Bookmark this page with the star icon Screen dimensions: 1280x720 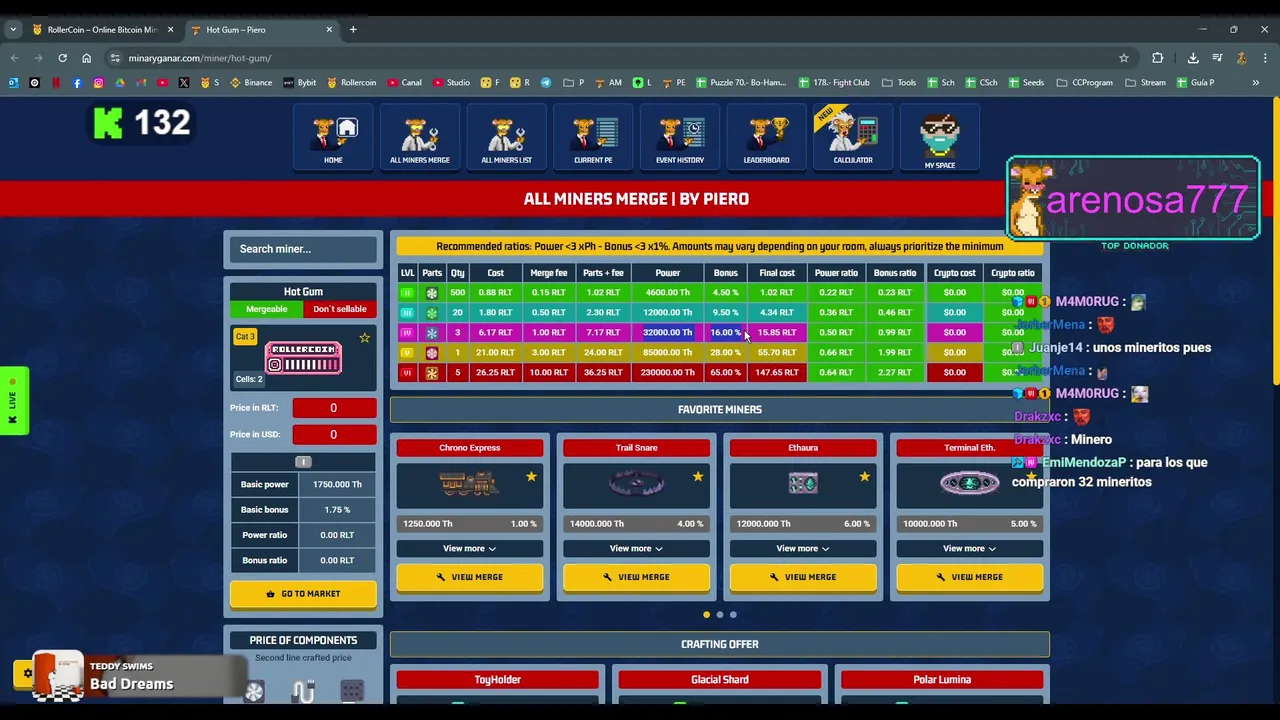point(1124,58)
